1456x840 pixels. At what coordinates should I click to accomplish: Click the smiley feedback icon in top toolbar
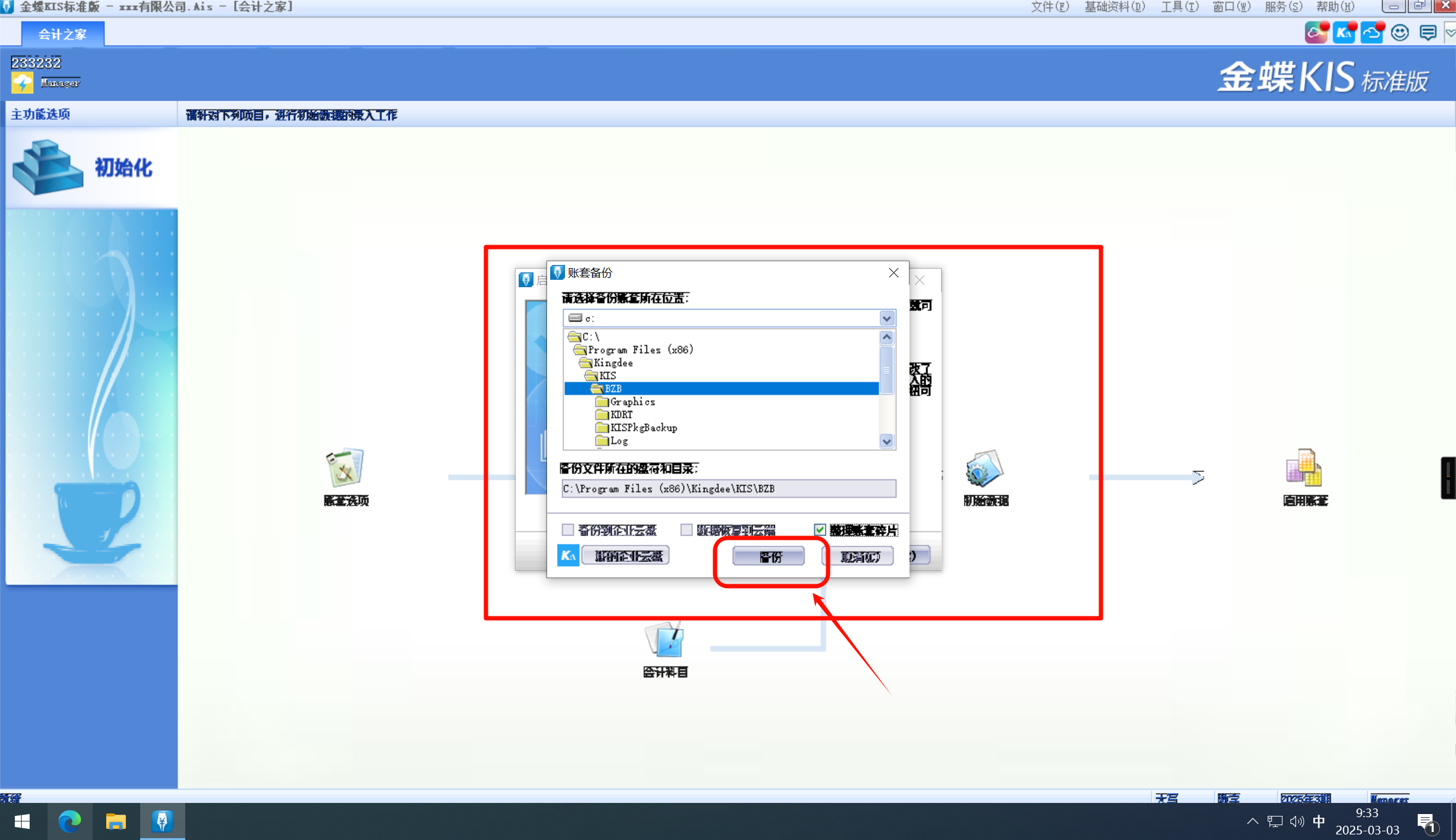tap(1400, 33)
